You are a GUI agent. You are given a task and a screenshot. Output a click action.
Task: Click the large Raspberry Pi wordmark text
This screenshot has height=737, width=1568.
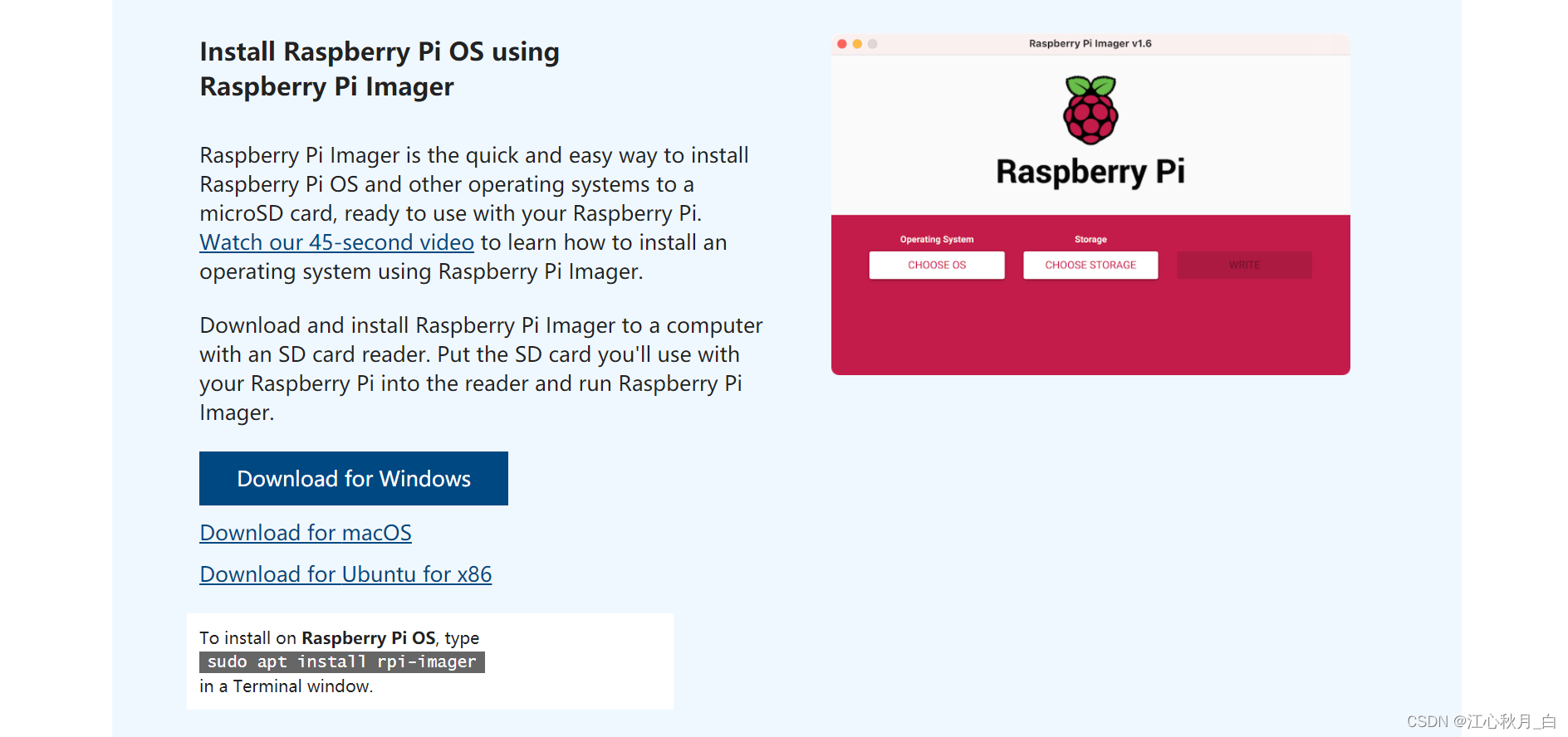pos(1090,172)
